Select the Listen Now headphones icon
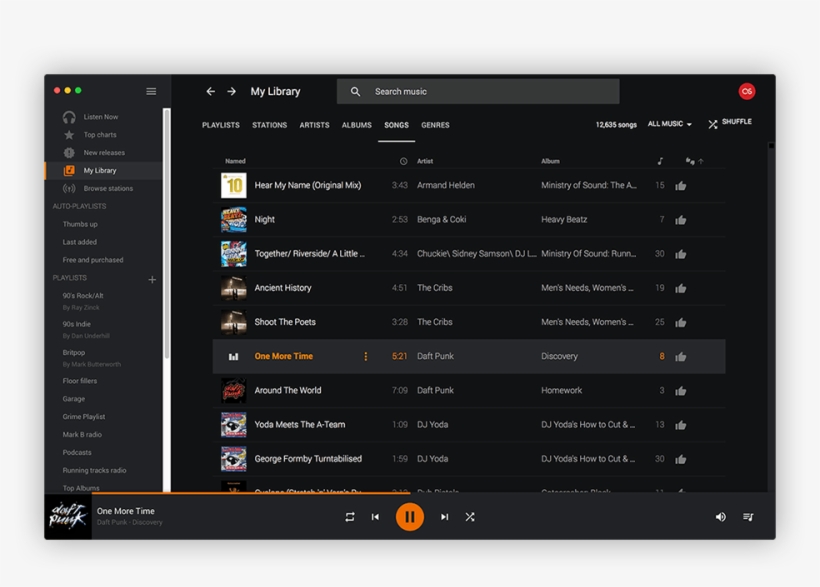Viewport: 820px width, 587px height. 68,116
